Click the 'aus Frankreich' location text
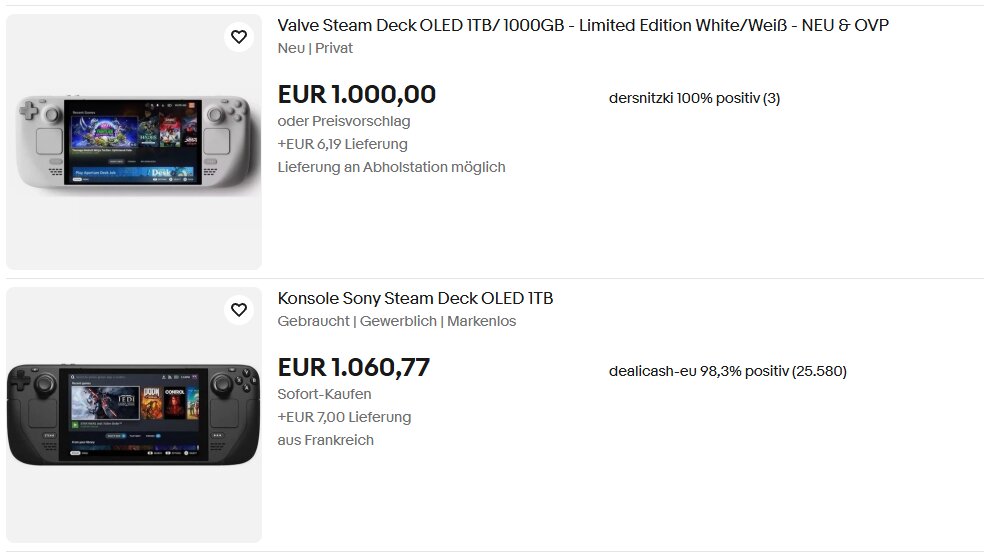 click(x=325, y=440)
